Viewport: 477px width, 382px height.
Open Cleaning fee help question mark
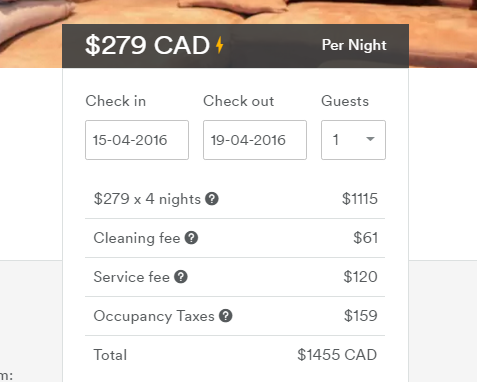tap(191, 238)
